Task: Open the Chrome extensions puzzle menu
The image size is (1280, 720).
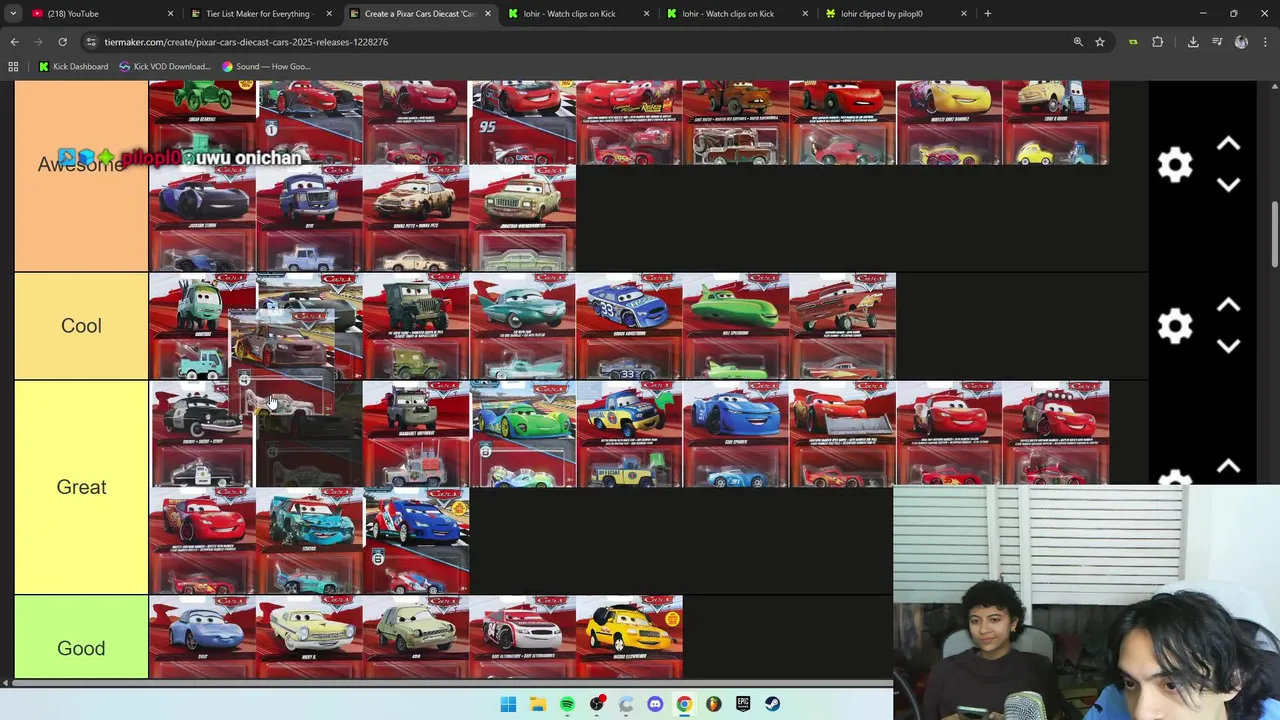Action: (x=1158, y=42)
